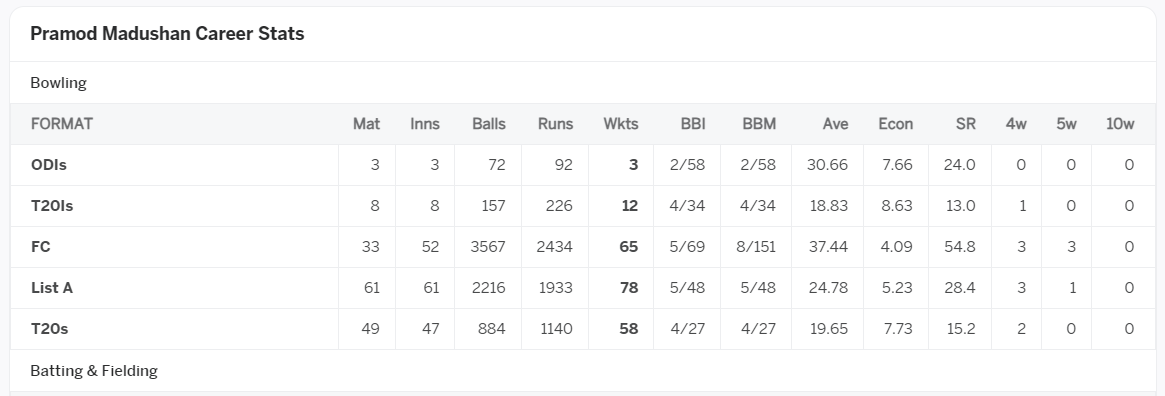Click the 8/151 BBM value
Viewport: 1165px width, 396px height.
[756, 247]
